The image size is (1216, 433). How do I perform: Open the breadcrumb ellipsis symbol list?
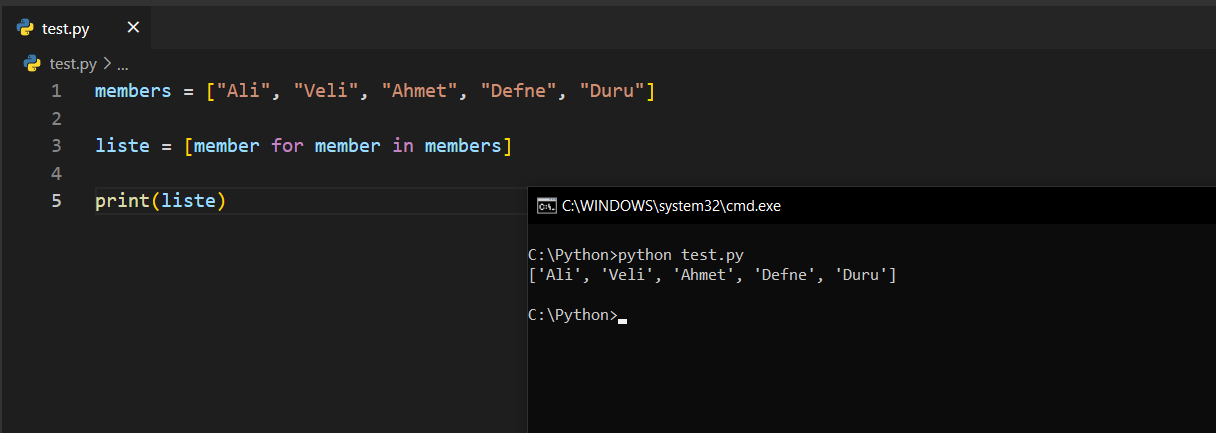tap(123, 63)
